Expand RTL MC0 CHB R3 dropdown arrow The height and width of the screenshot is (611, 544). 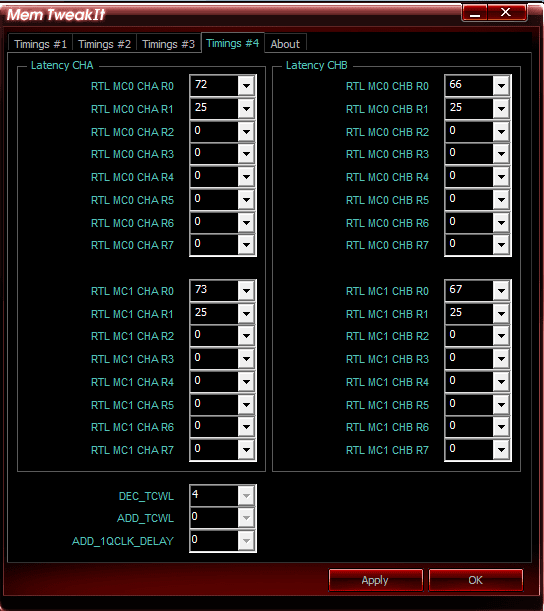tap(501, 154)
